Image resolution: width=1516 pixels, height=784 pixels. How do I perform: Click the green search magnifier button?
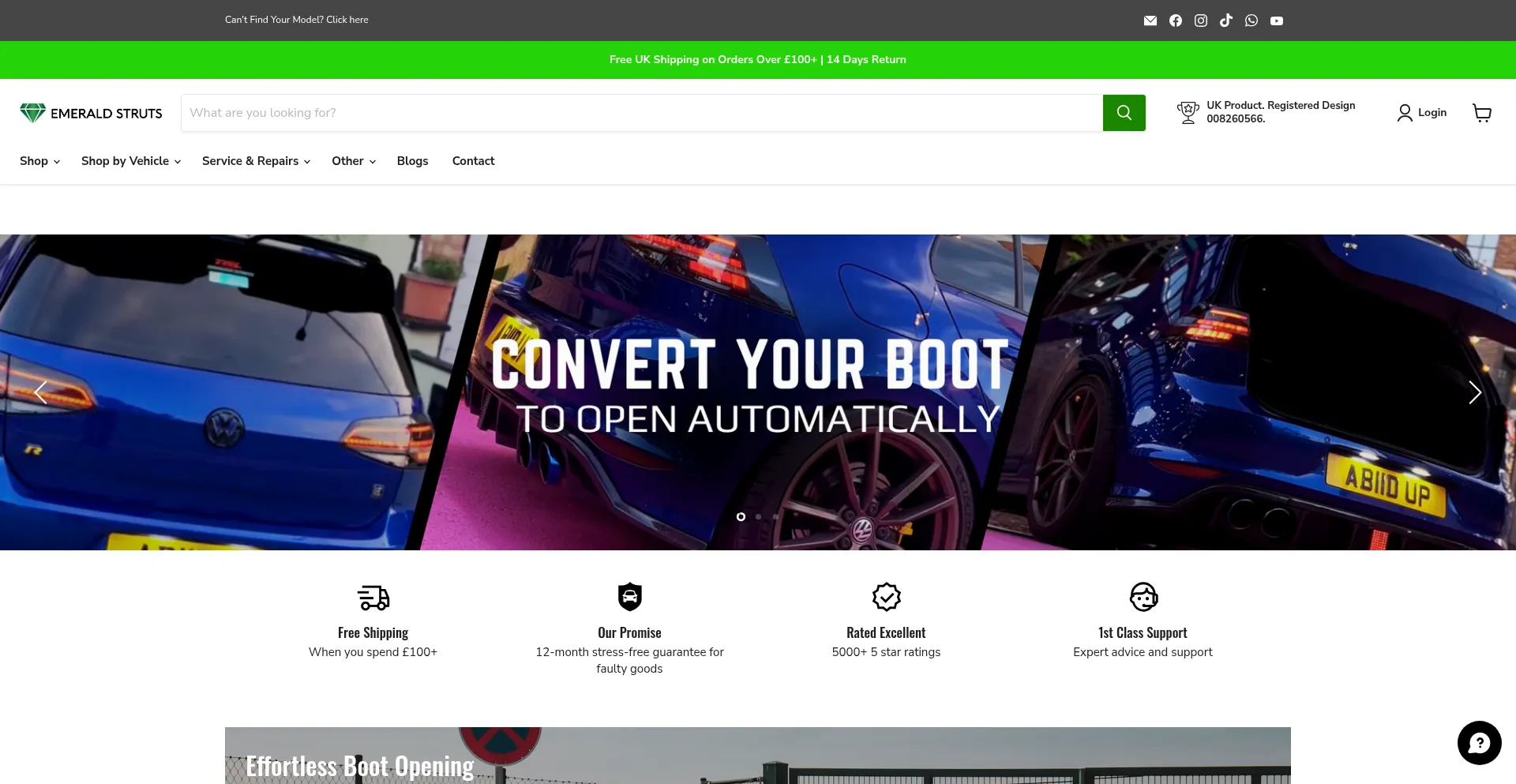(x=1124, y=113)
